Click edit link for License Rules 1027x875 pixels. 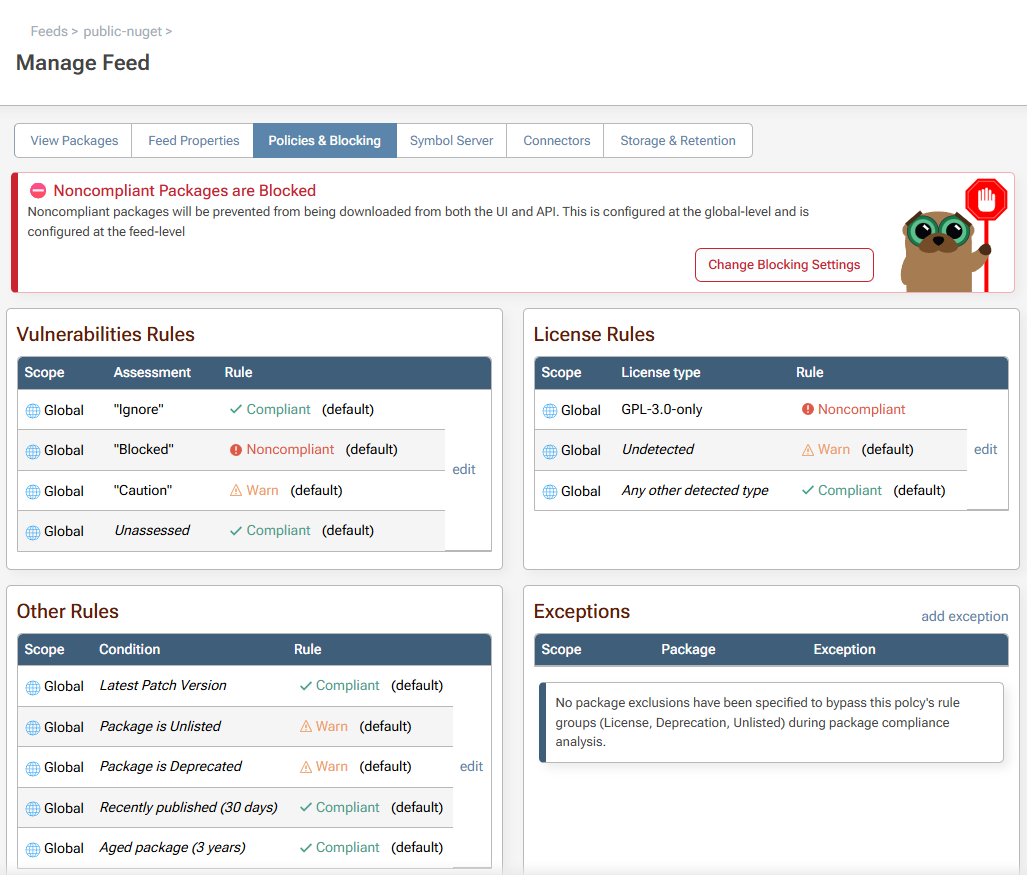[985, 450]
